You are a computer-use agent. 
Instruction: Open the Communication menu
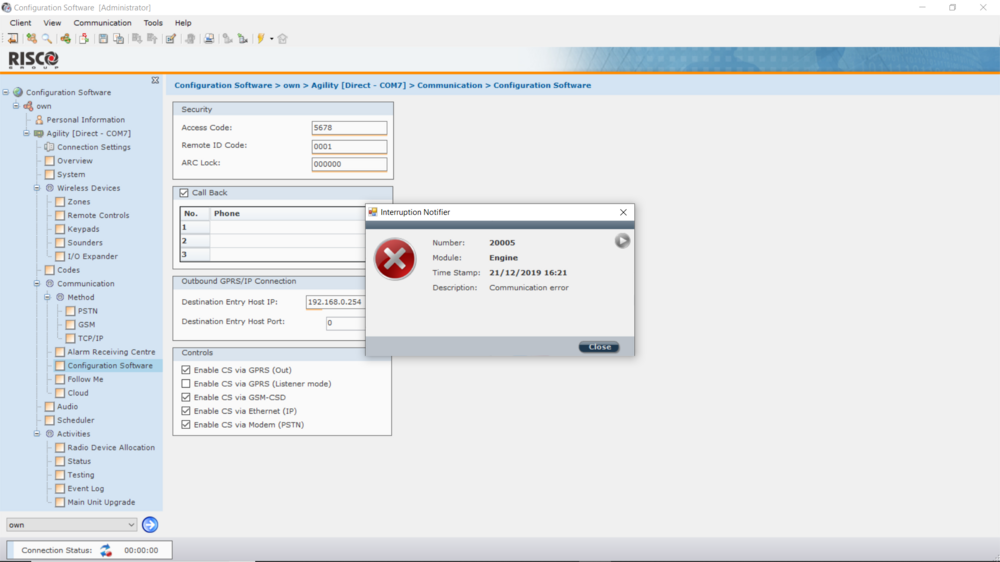(102, 23)
